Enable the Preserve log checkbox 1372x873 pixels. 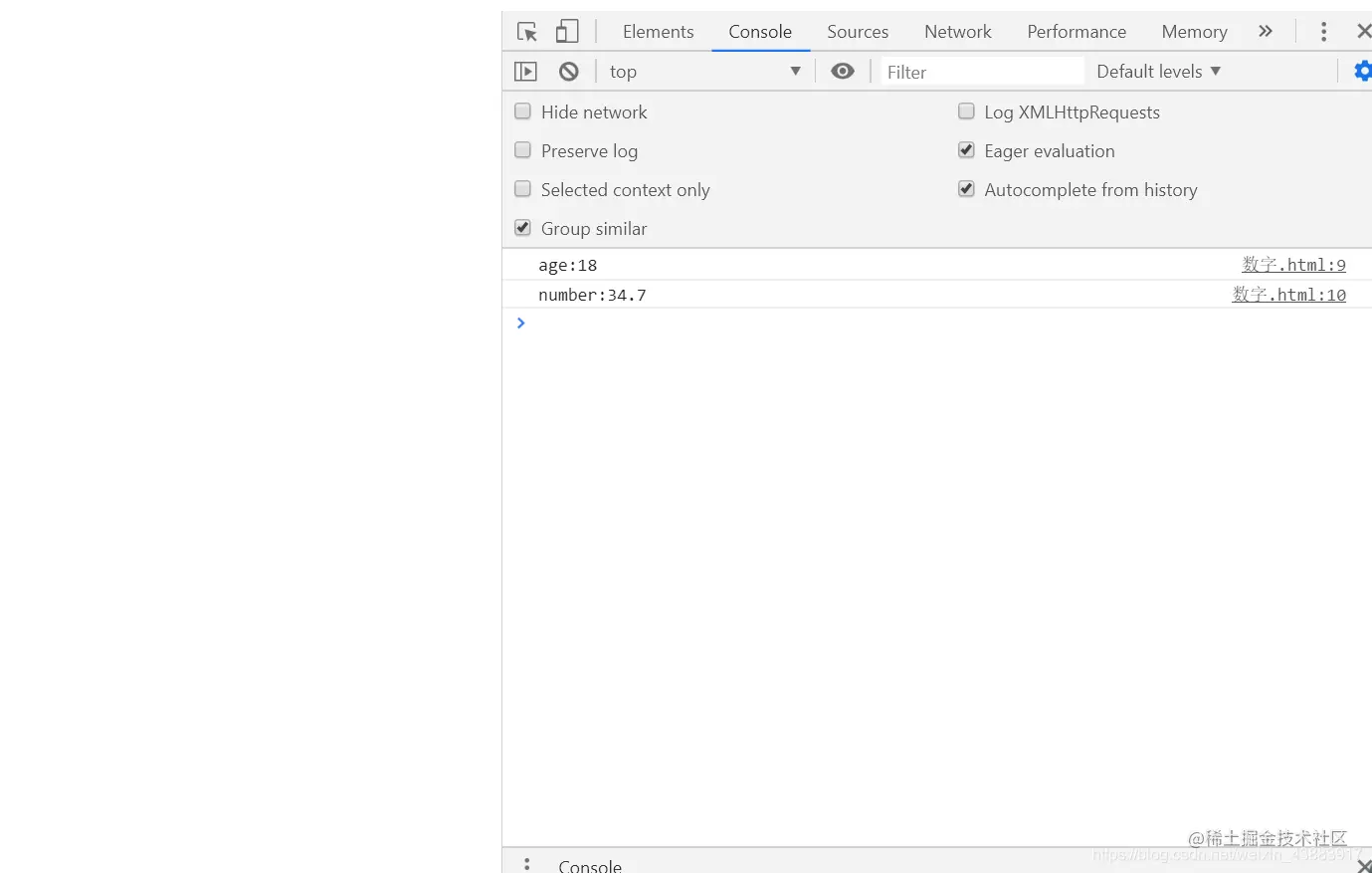click(x=522, y=150)
